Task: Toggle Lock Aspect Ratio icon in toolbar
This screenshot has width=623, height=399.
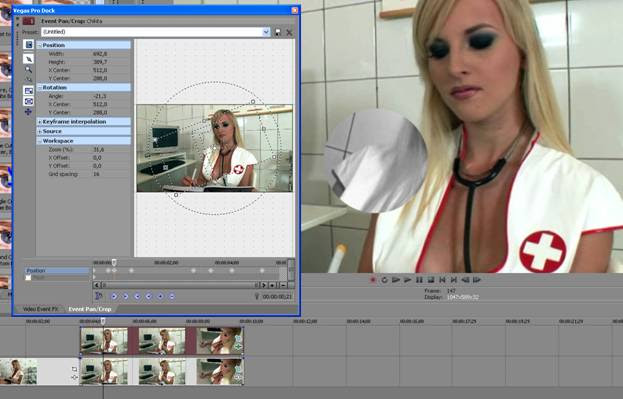Action: [28, 91]
